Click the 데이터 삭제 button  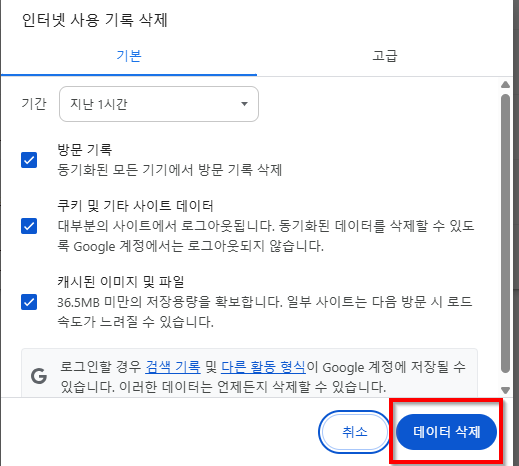click(446, 432)
